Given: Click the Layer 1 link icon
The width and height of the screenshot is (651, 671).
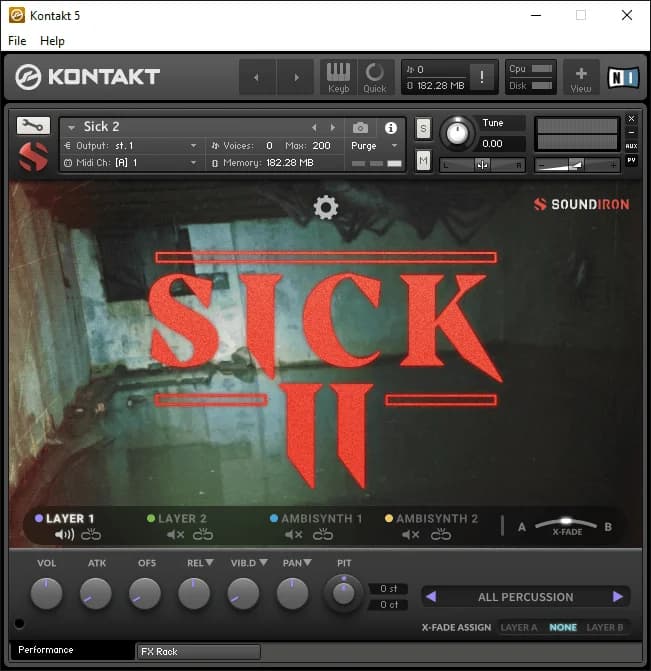Looking at the screenshot, I should (x=91, y=534).
